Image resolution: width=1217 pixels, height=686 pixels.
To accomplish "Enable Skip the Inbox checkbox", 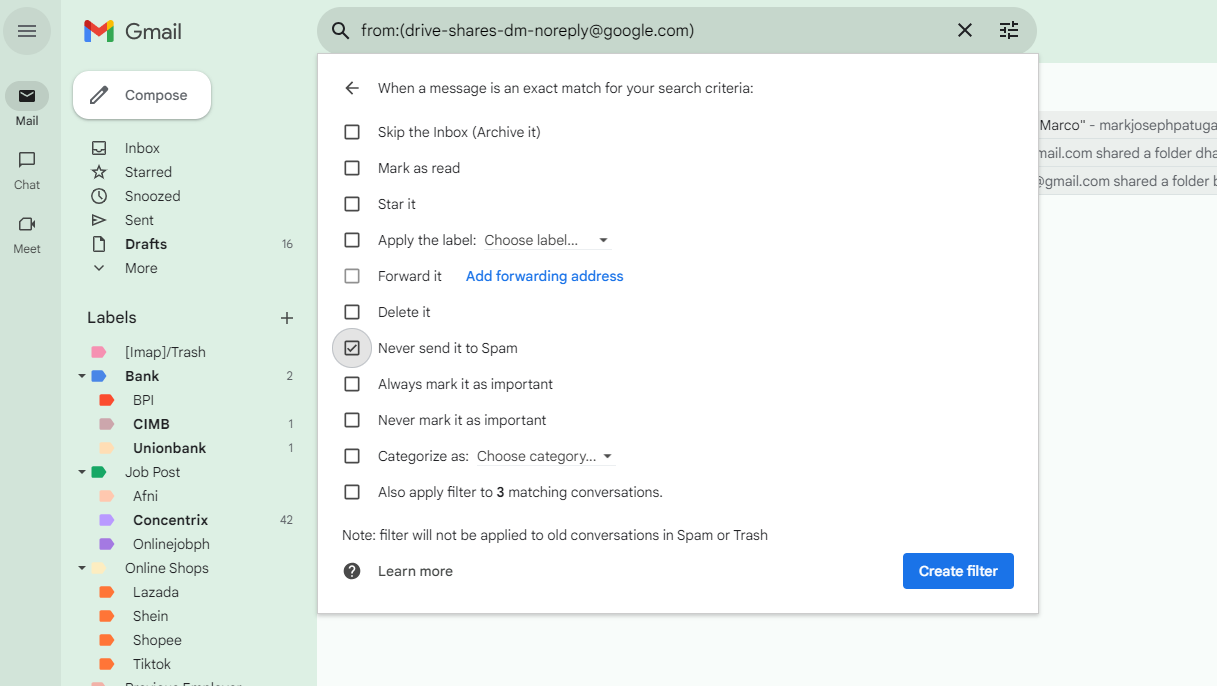I will [x=352, y=132].
